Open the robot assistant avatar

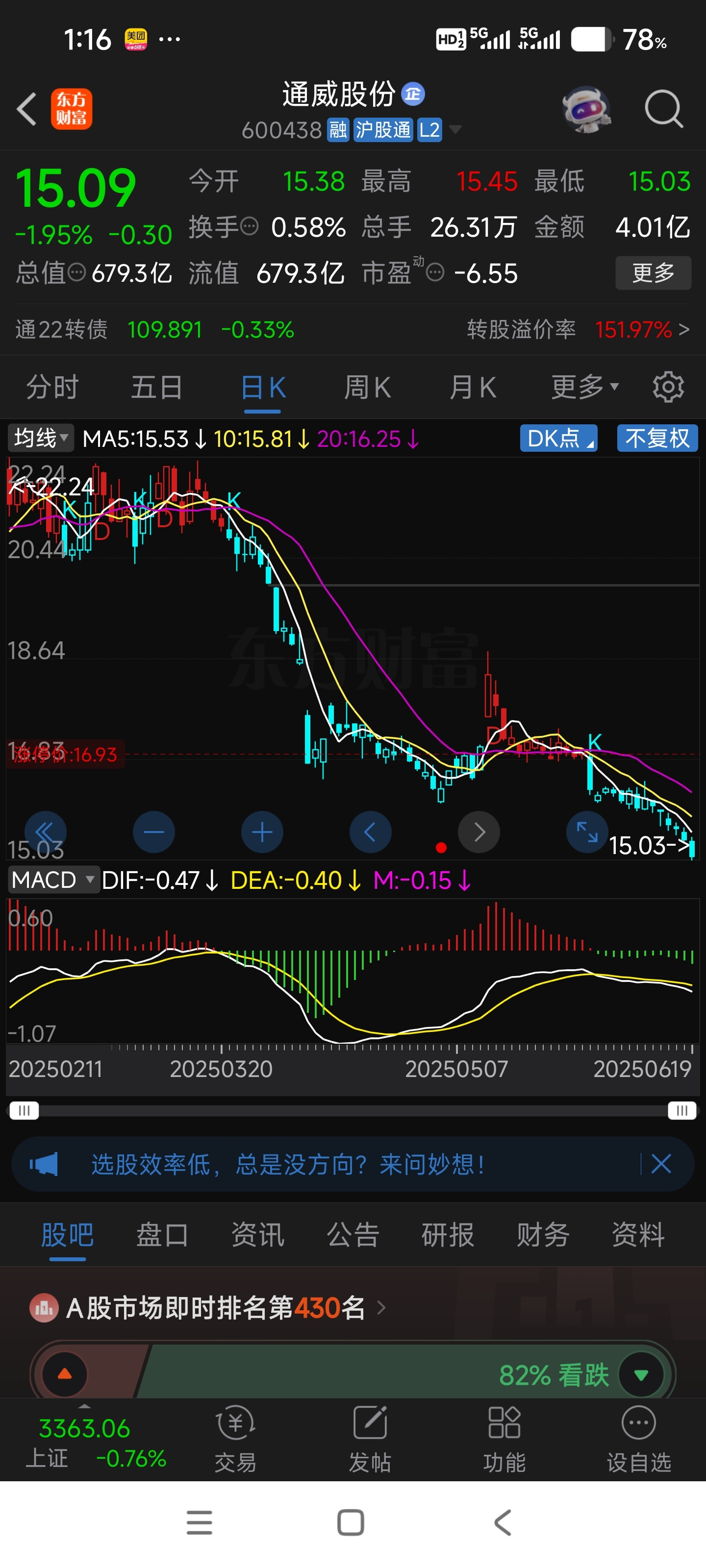pyautogui.click(x=586, y=110)
